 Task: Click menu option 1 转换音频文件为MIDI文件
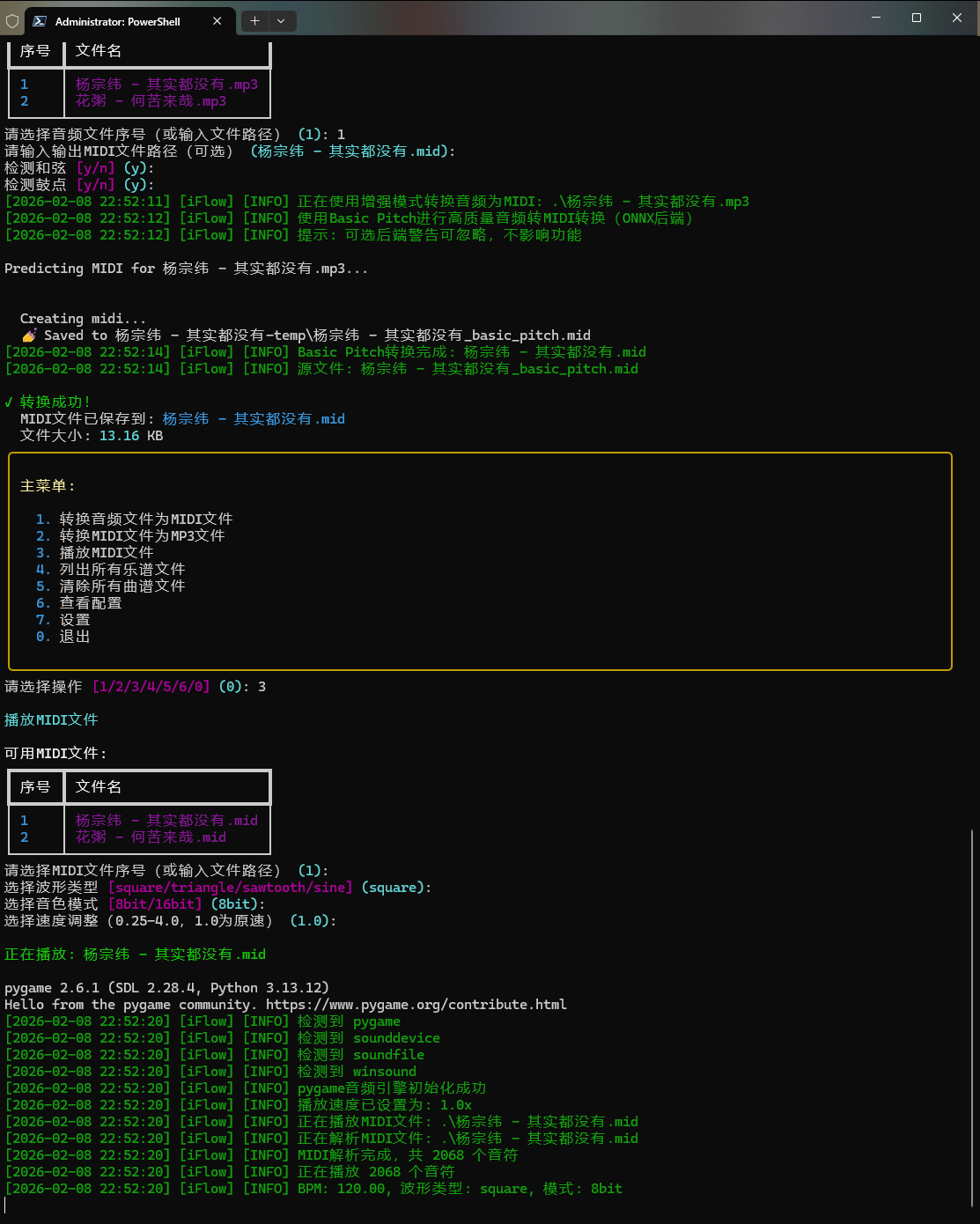coord(145,520)
